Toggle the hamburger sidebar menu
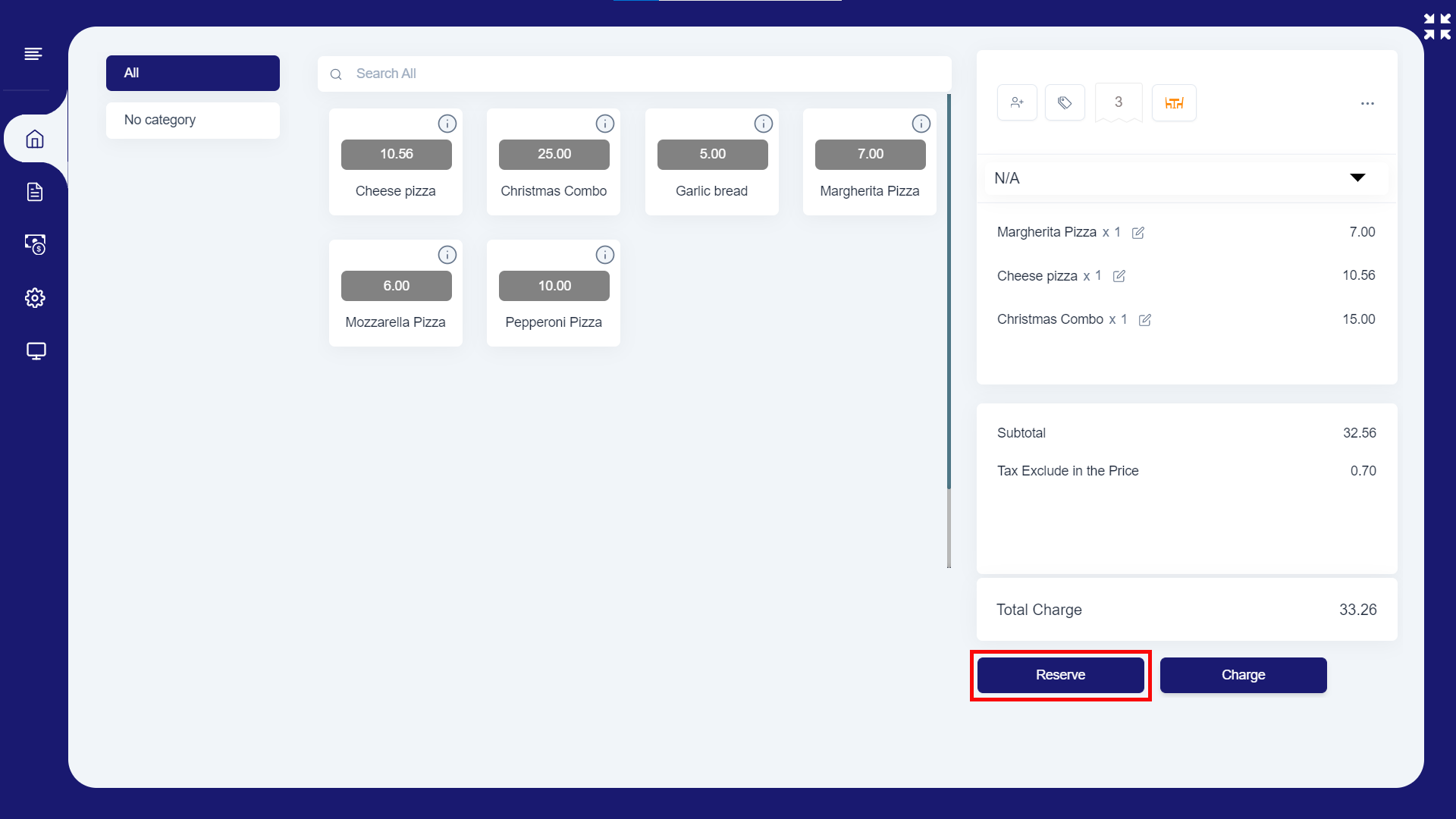 (x=33, y=54)
